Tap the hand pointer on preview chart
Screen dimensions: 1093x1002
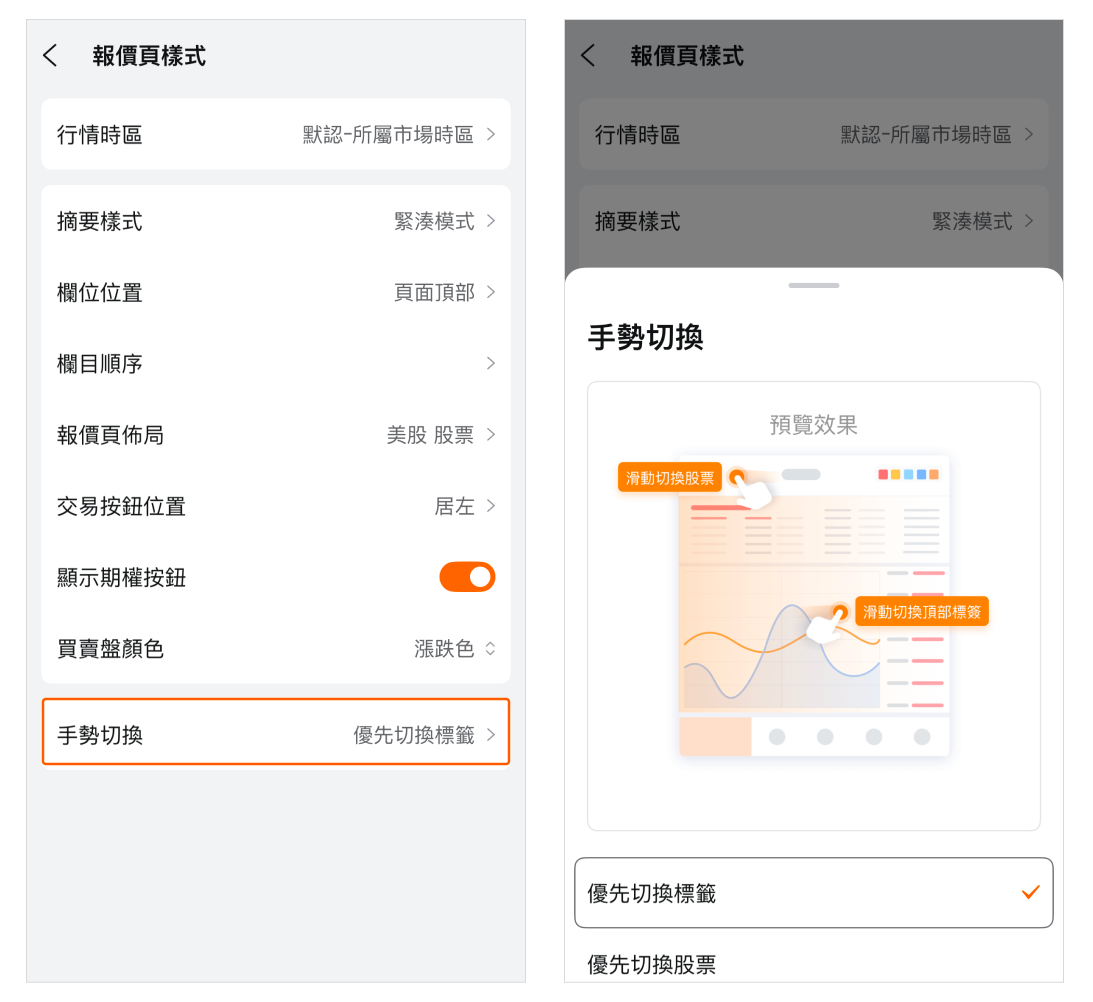(824, 627)
